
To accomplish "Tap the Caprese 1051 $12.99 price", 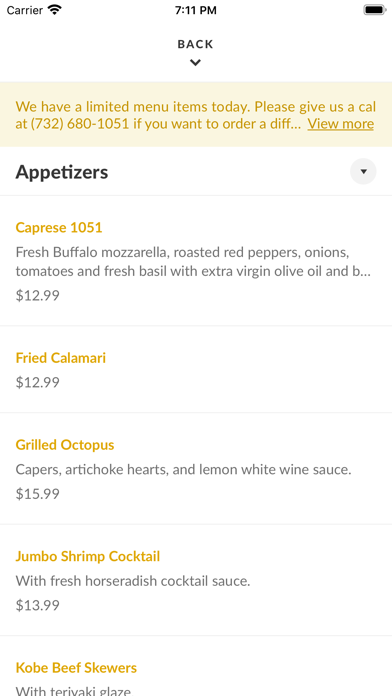I will coord(37,296).
